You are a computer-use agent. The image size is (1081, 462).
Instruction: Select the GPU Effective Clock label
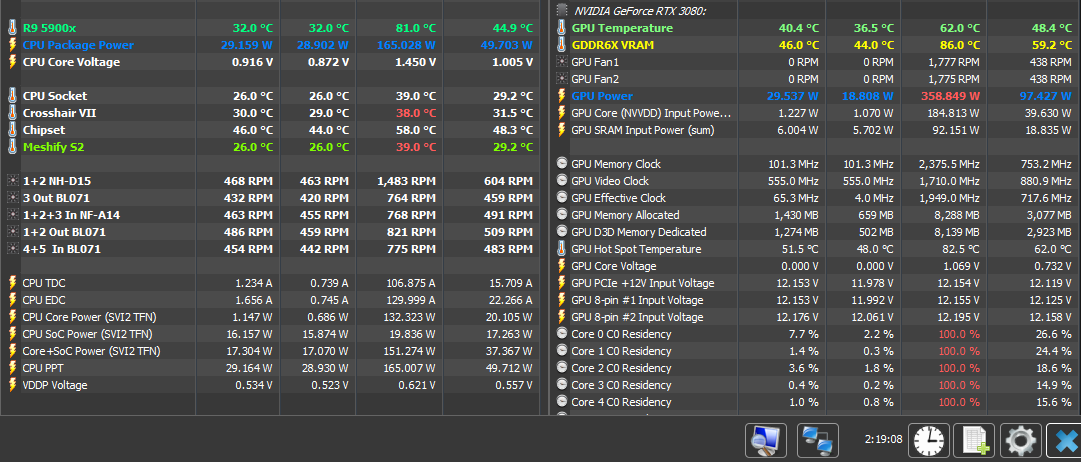click(x=618, y=198)
